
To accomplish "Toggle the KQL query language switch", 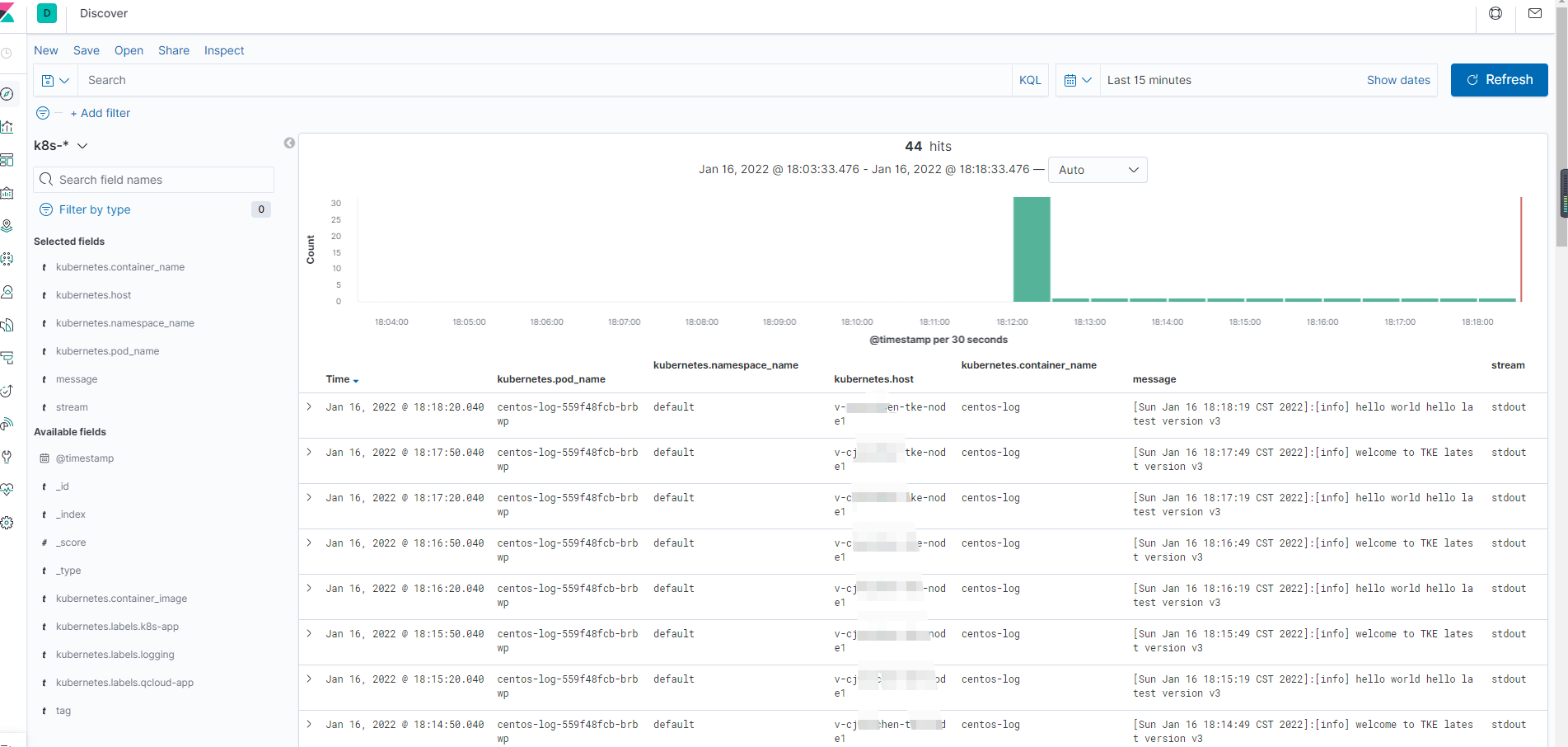I will pos(1030,80).
